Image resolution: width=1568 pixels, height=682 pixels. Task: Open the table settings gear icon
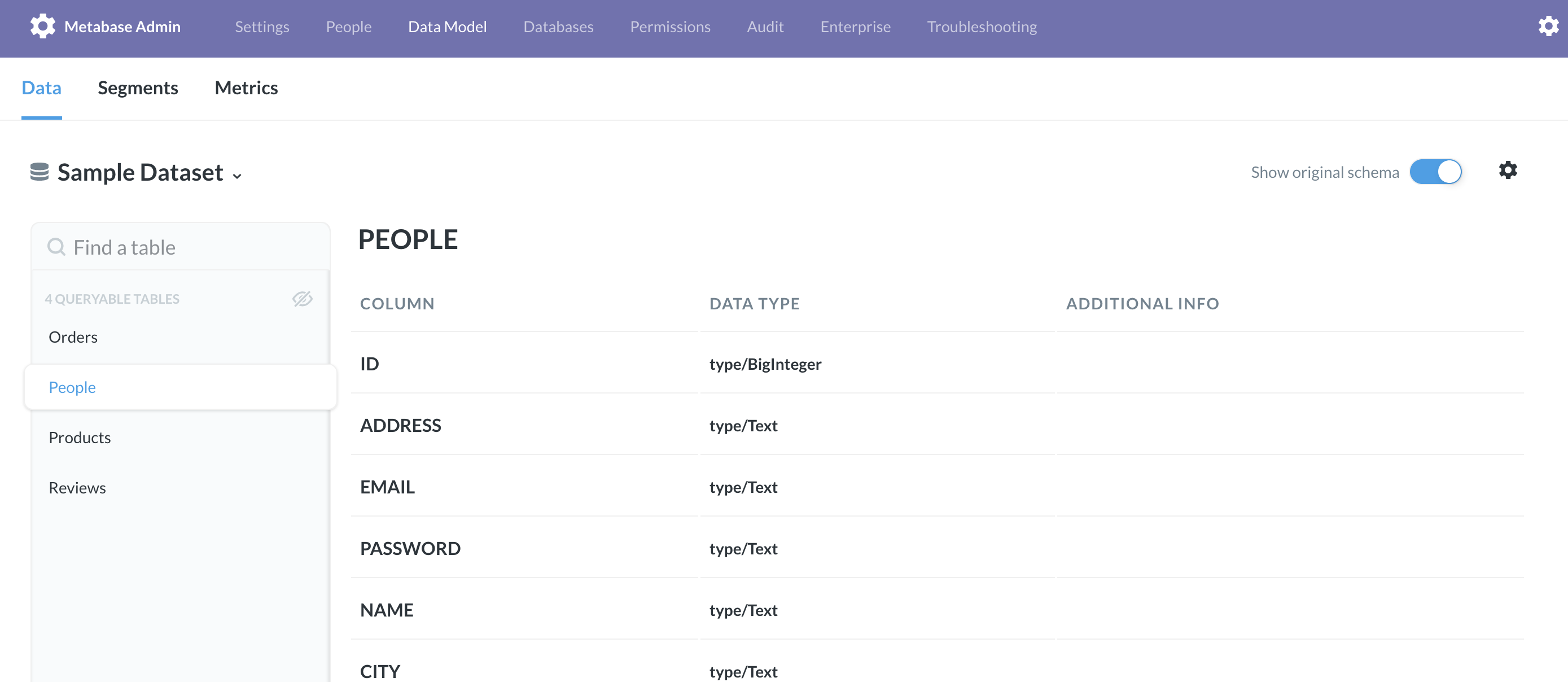(1507, 171)
